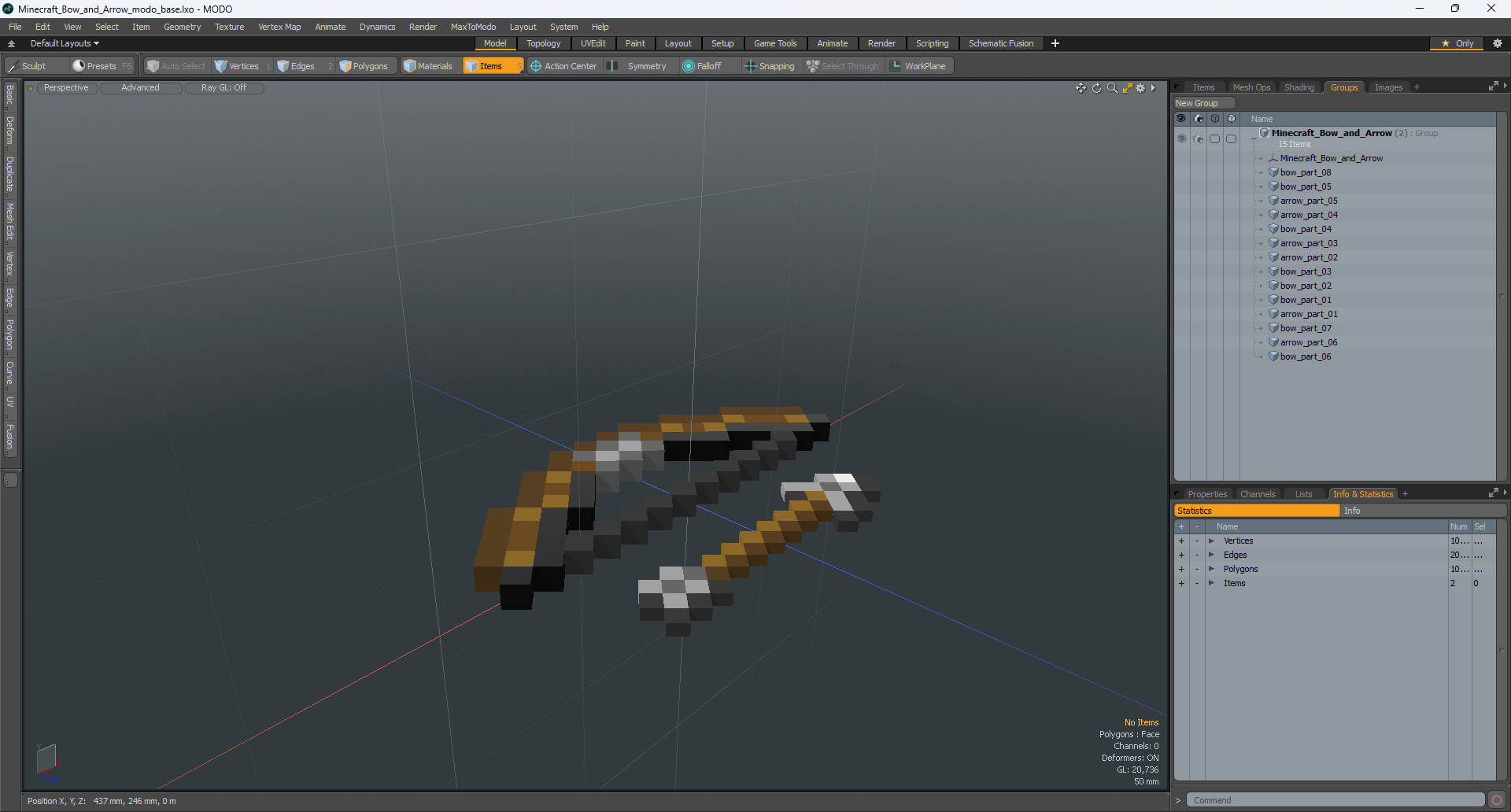This screenshot has width=1511, height=812.
Task: Click the Minecraft_Bow_and_Arrow locator item
Action: click(1331, 158)
